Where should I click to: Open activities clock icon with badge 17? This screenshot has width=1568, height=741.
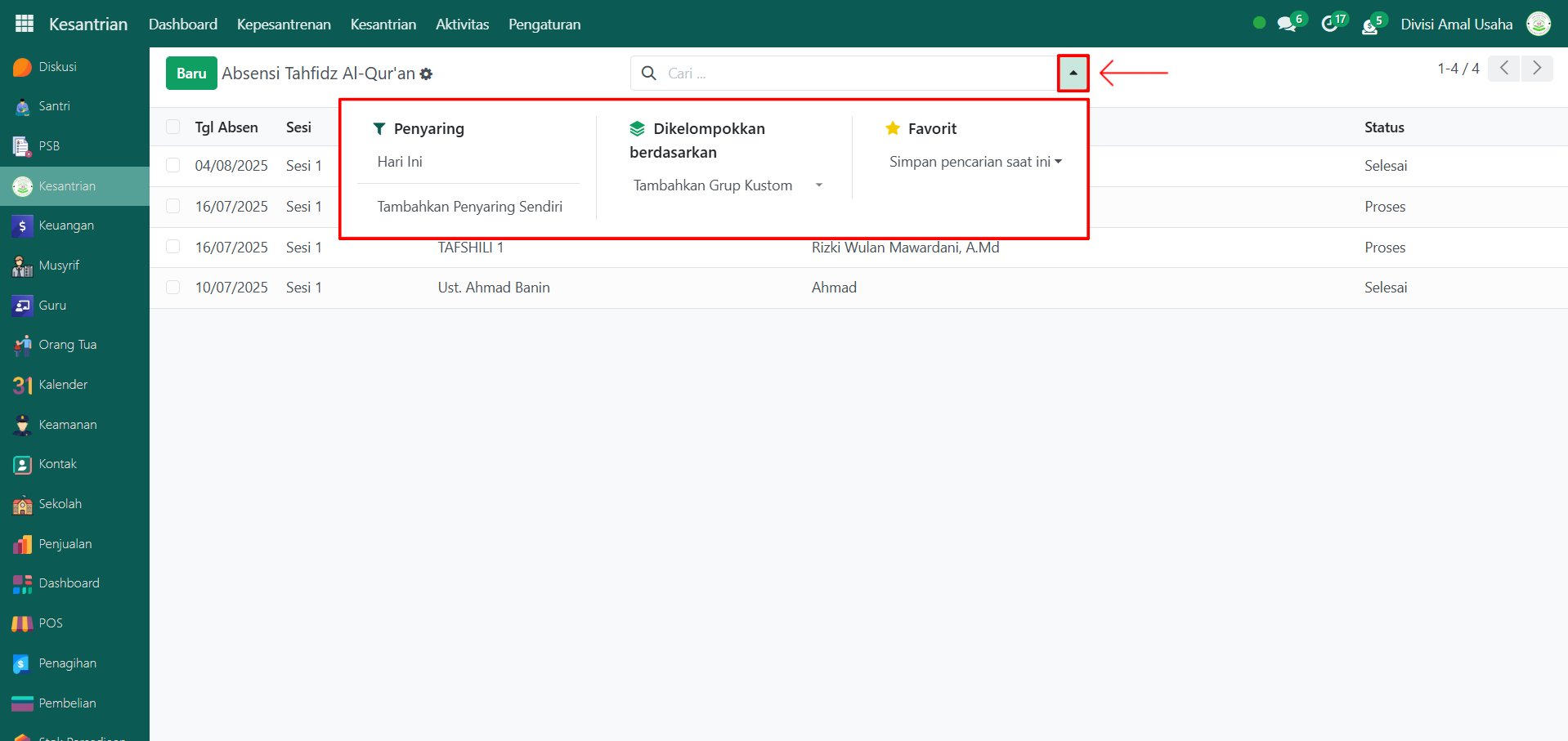click(x=1330, y=25)
